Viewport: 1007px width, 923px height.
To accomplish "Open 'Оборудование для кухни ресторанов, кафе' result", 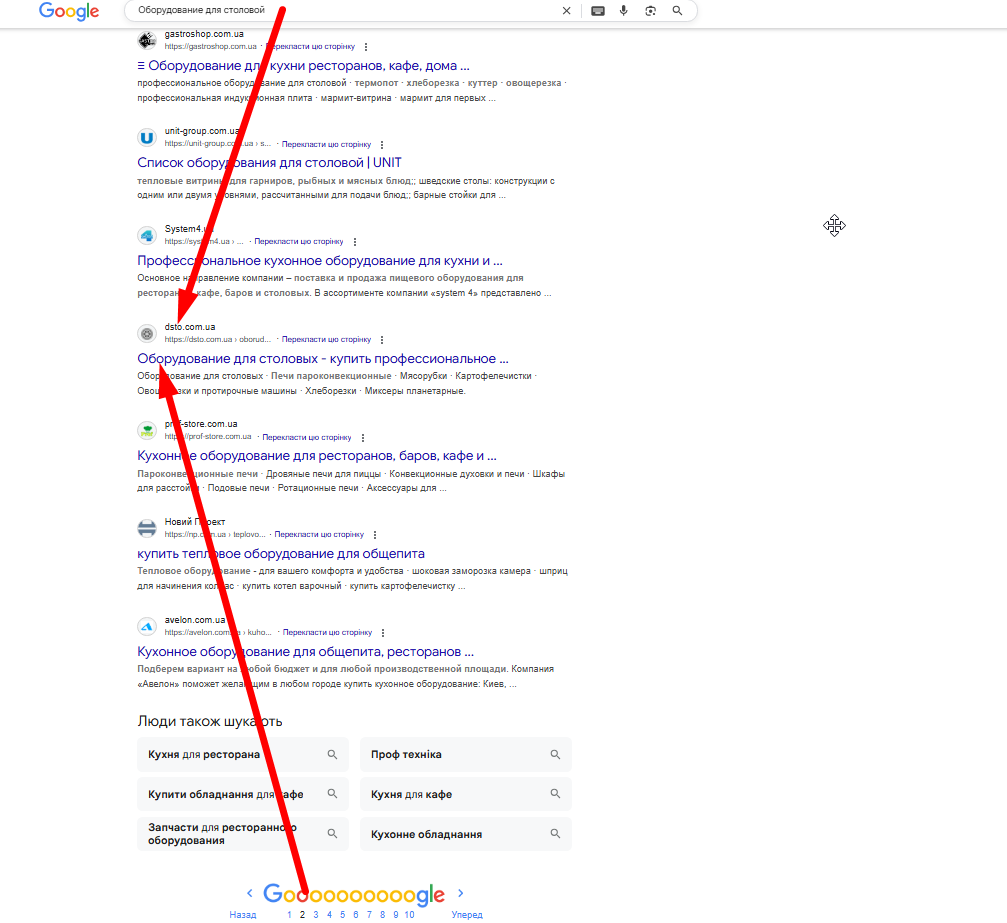I will 303,66.
